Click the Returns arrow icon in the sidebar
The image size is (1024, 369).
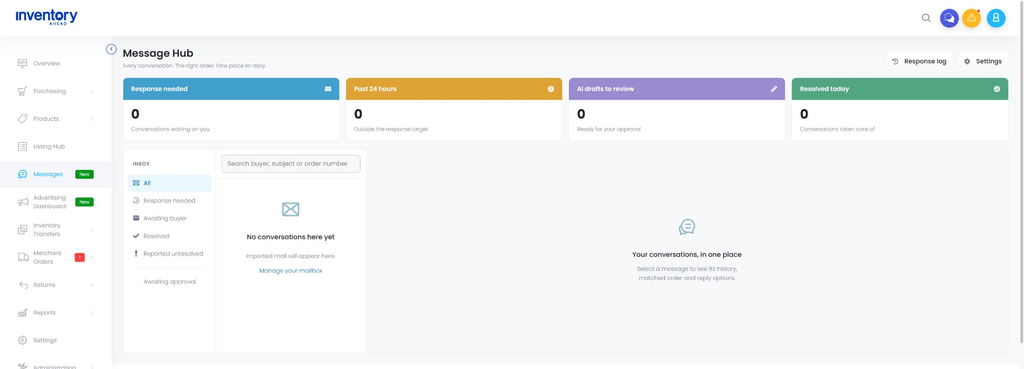pyautogui.click(x=23, y=285)
